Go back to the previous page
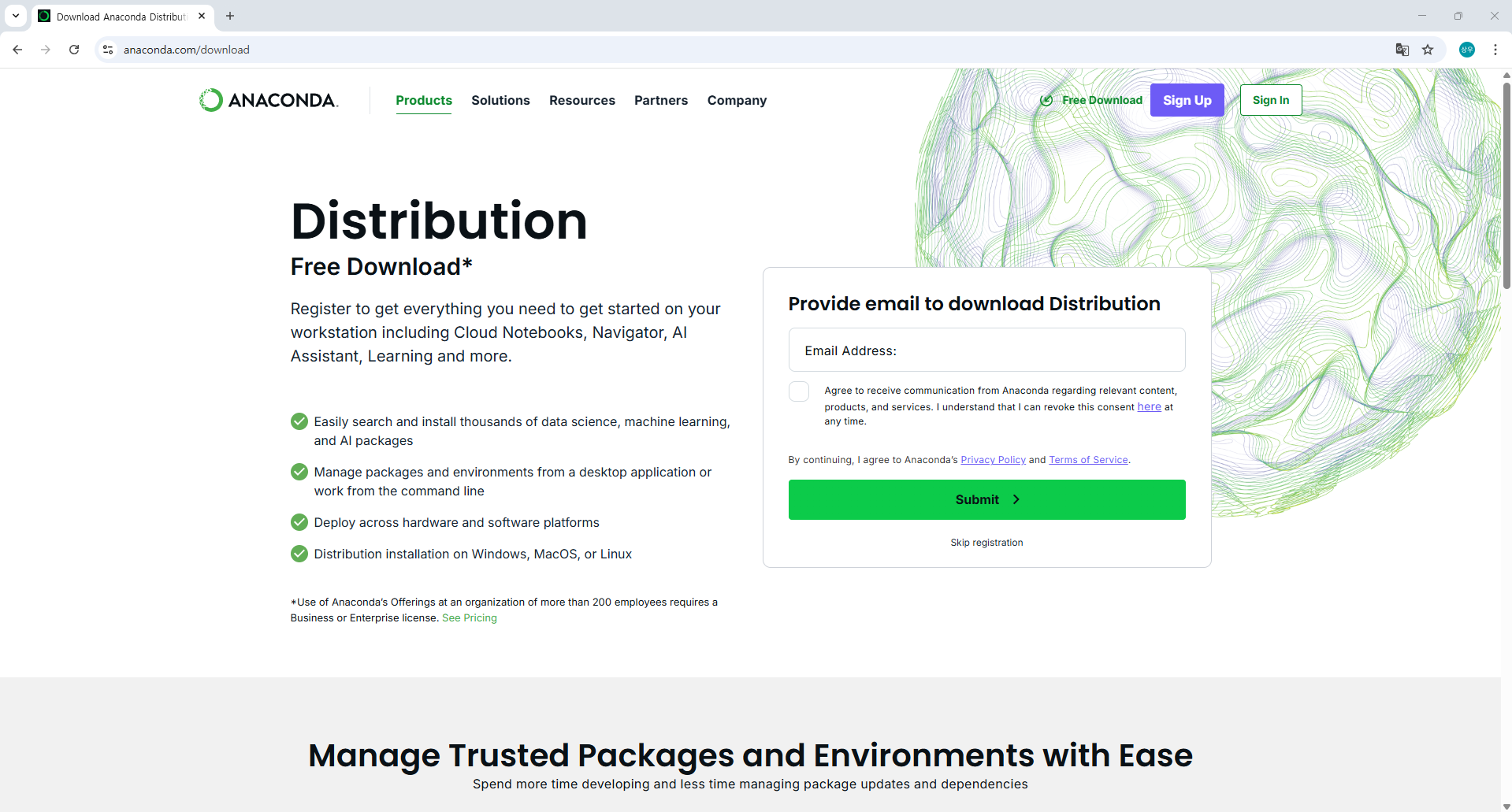This screenshot has width=1512, height=812. pyautogui.click(x=17, y=50)
